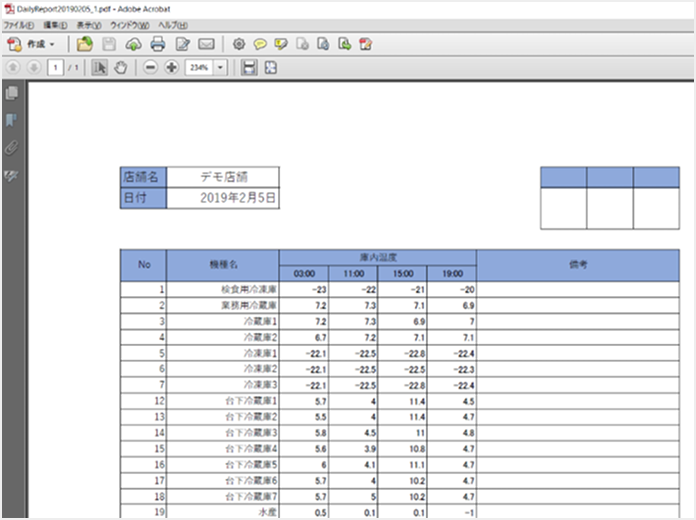Screen dimensions: 696x520
Task: Click the upload-to-cloud icon
Action: pyautogui.click(x=133, y=44)
